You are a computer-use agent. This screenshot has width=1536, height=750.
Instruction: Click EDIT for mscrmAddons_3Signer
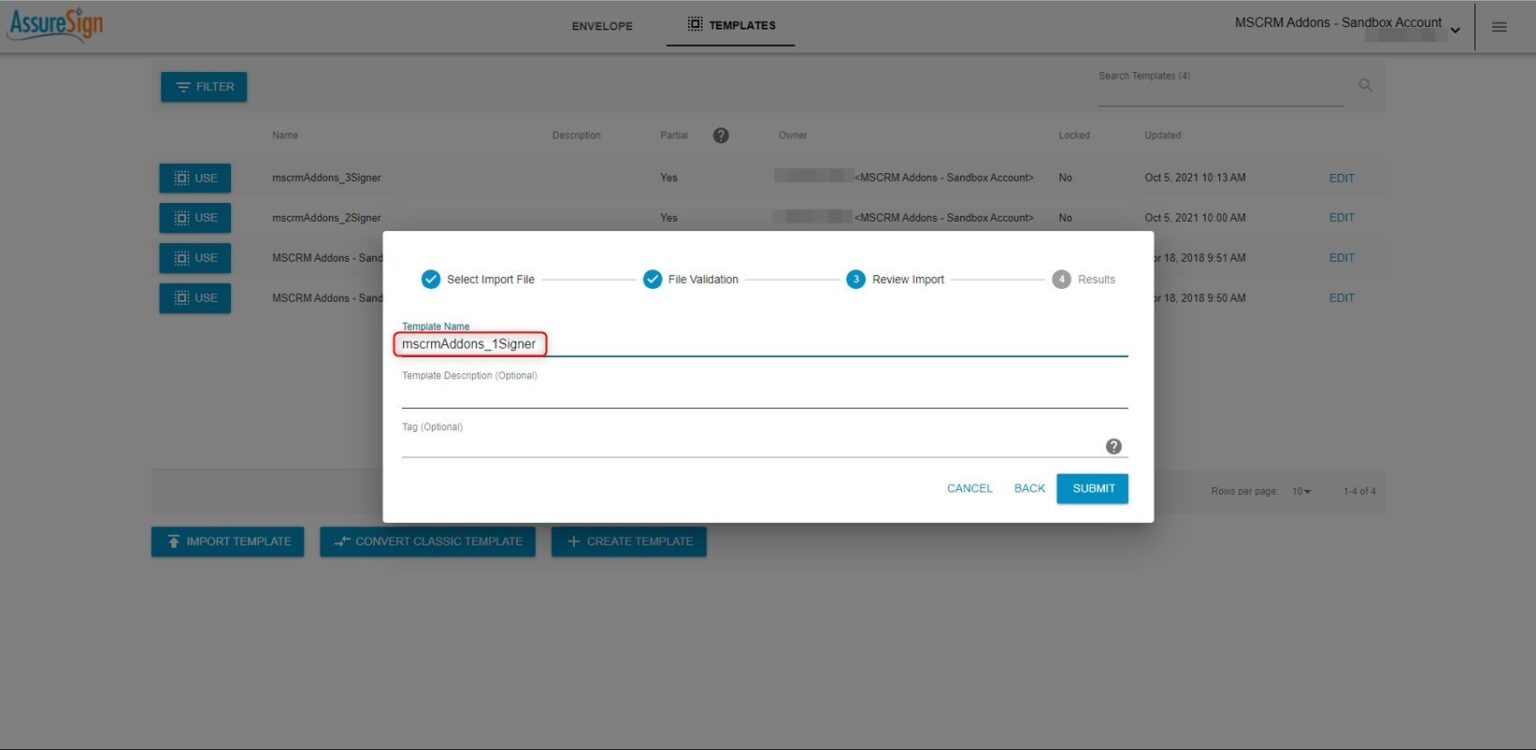(x=1341, y=177)
